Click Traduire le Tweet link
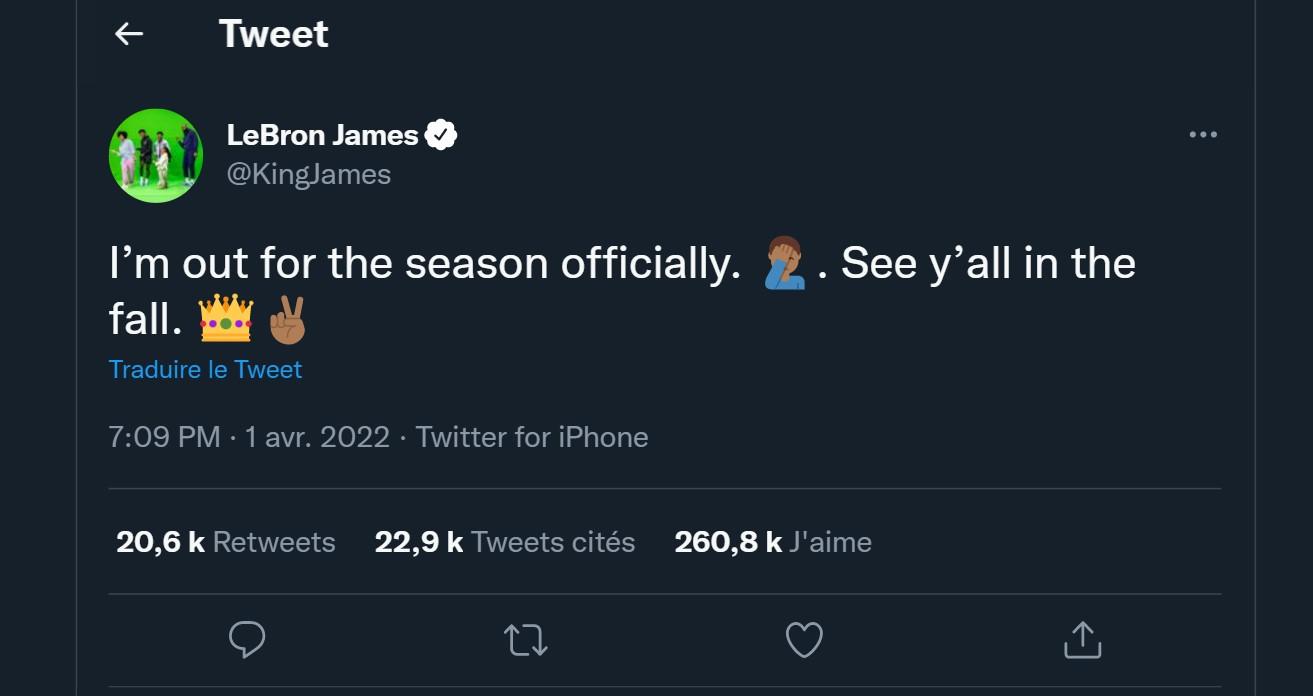Viewport: 1313px width, 696px height. [x=205, y=369]
